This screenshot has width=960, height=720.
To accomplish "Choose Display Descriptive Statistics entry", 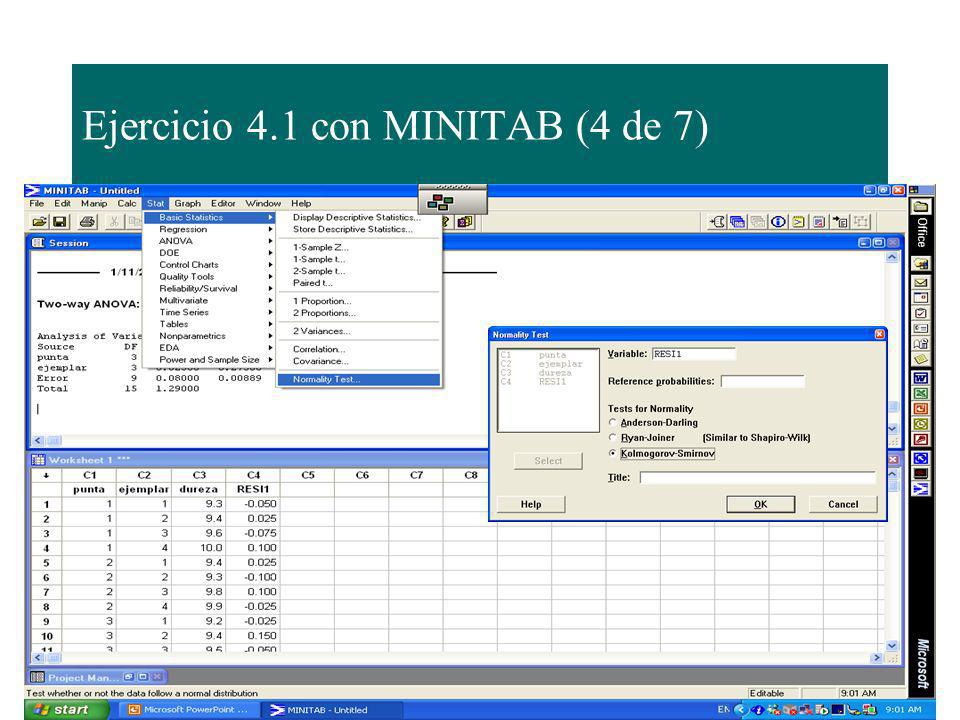I will tap(359, 217).
